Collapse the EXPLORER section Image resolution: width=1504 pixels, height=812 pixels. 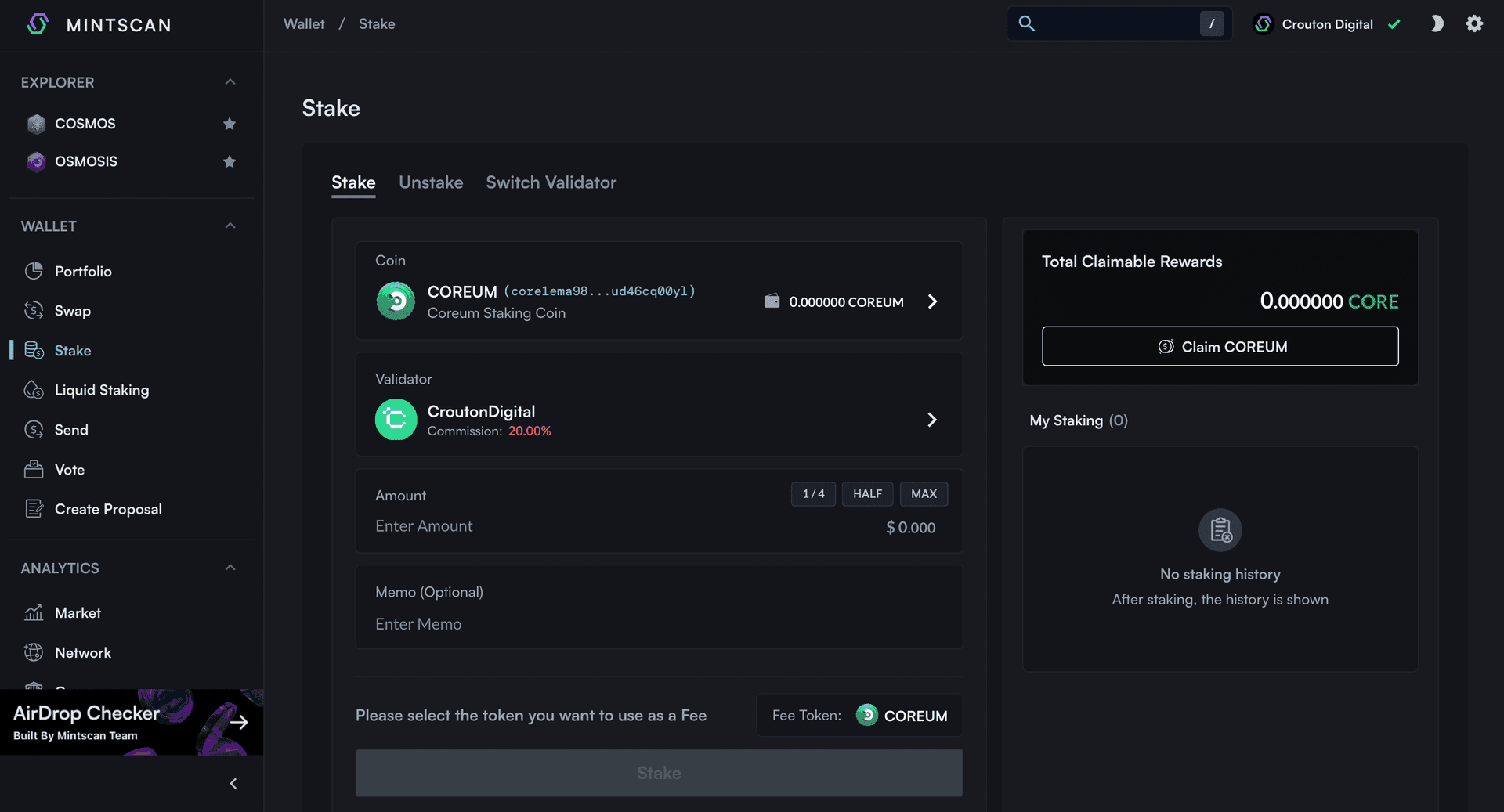pyautogui.click(x=230, y=82)
